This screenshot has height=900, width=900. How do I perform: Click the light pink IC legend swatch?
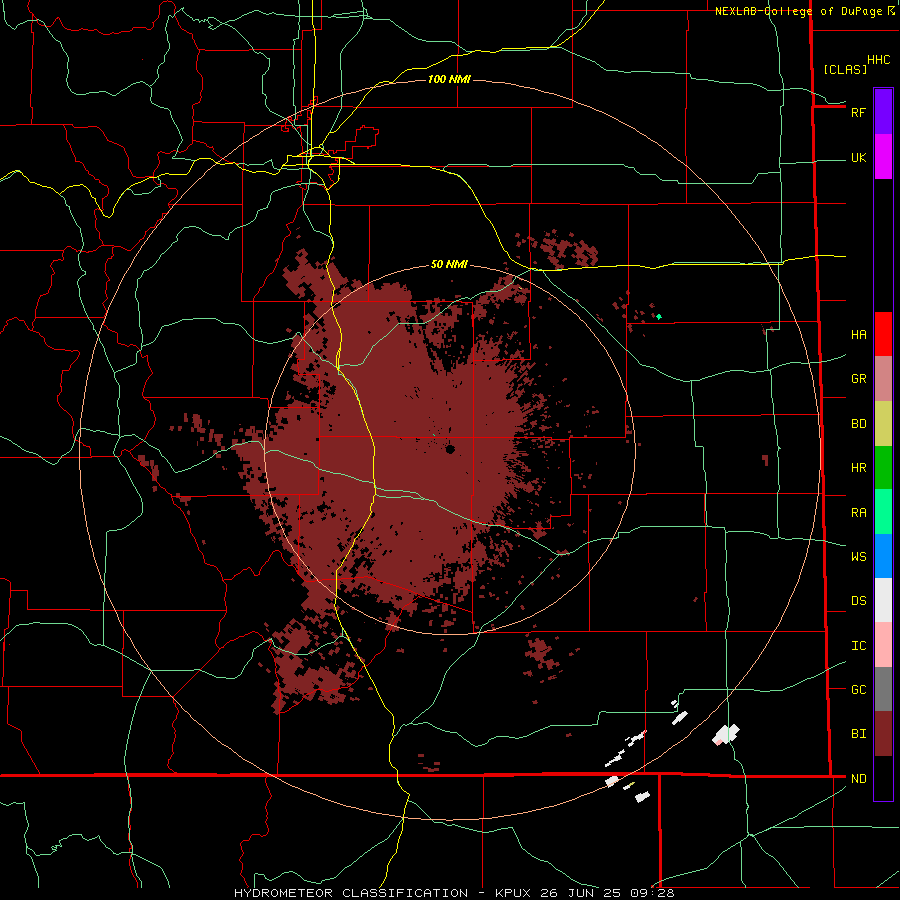point(883,645)
